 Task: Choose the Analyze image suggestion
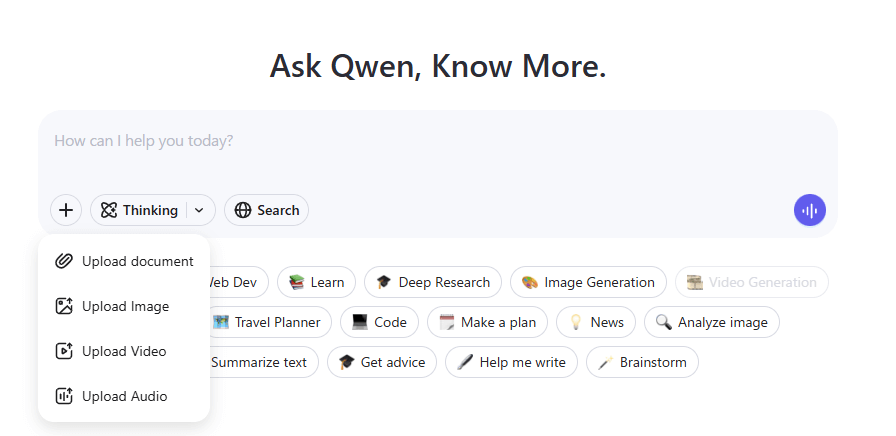[x=711, y=322]
